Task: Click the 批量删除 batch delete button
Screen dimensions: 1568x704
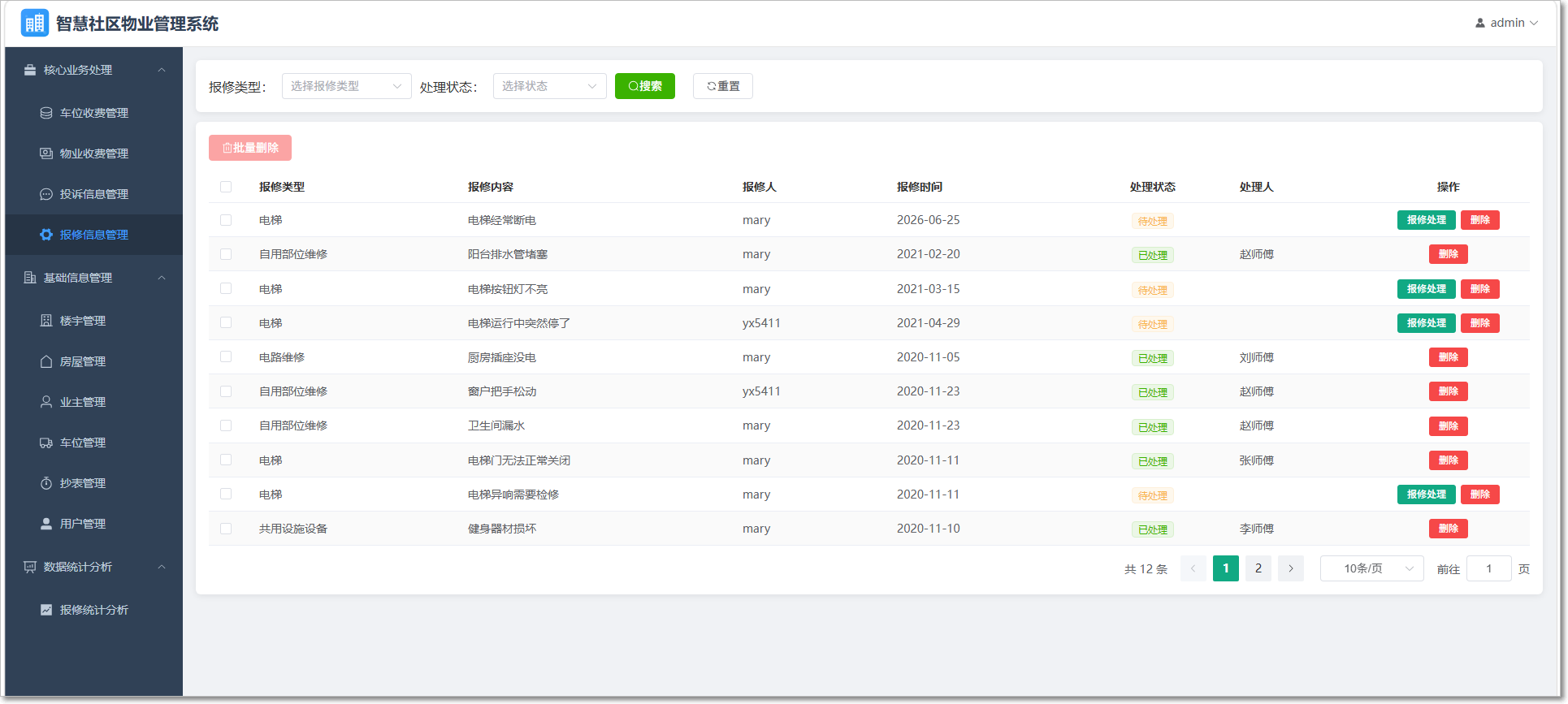Action: coord(250,148)
